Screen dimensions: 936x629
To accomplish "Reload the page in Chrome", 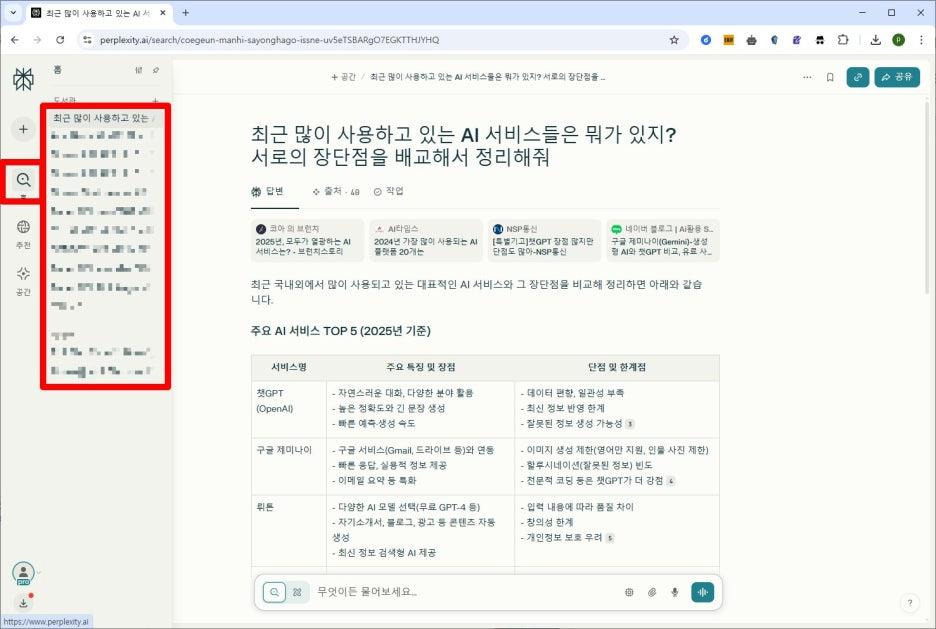I will [60, 40].
